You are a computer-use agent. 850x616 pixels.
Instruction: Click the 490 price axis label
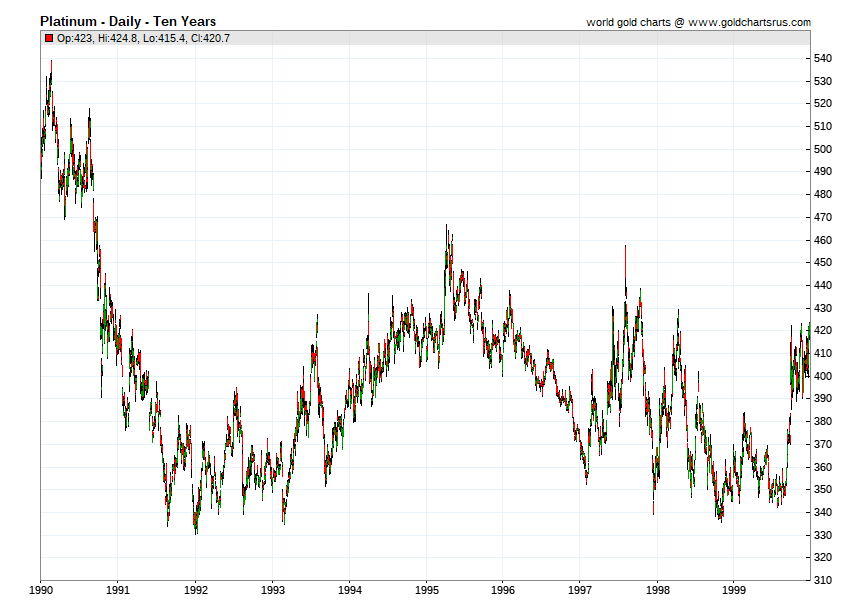click(823, 171)
